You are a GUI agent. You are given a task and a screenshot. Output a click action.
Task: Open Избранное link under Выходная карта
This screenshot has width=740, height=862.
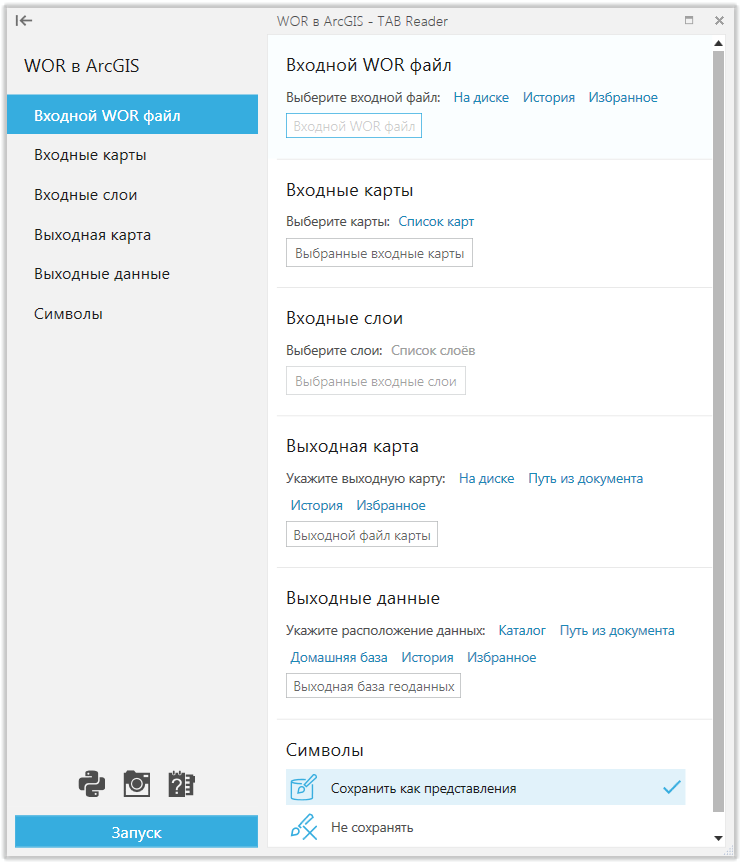tap(391, 506)
